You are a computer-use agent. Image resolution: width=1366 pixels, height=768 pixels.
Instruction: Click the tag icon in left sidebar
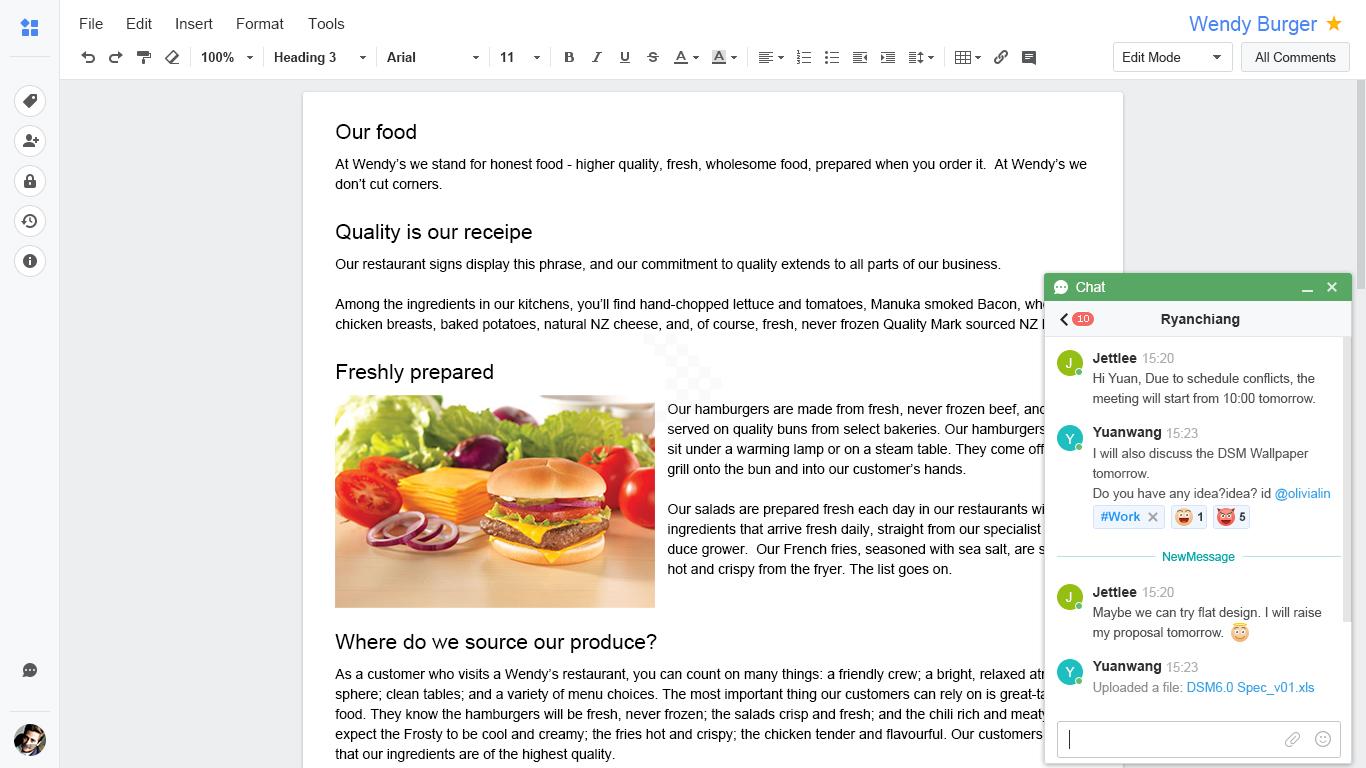pos(30,101)
